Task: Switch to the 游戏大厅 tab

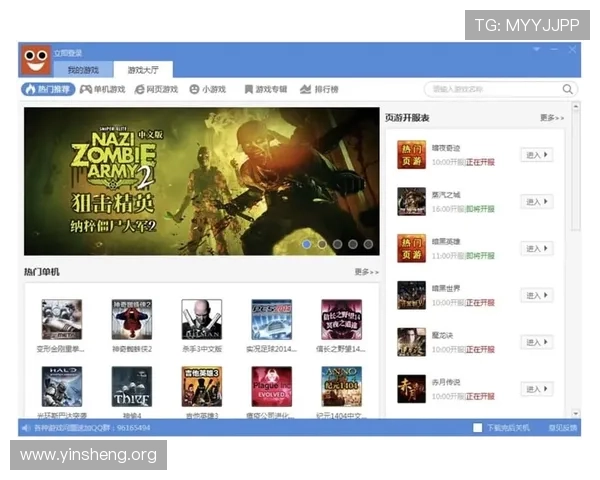Action: point(143,70)
